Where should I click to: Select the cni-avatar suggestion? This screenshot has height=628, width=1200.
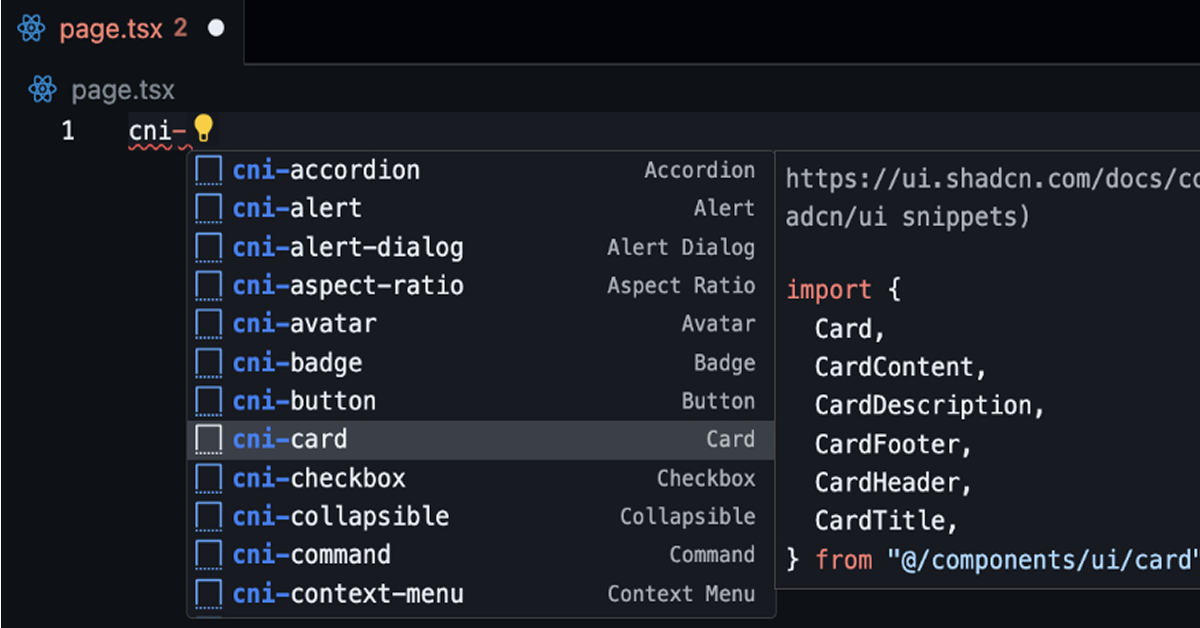coord(481,324)
